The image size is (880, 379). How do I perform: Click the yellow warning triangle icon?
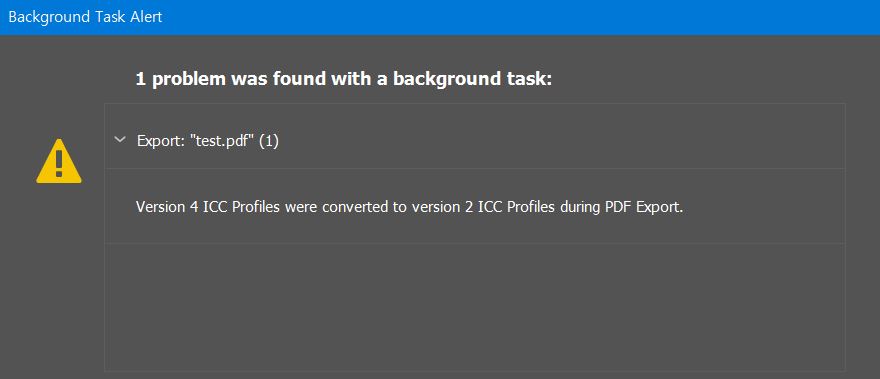(59, 161)
